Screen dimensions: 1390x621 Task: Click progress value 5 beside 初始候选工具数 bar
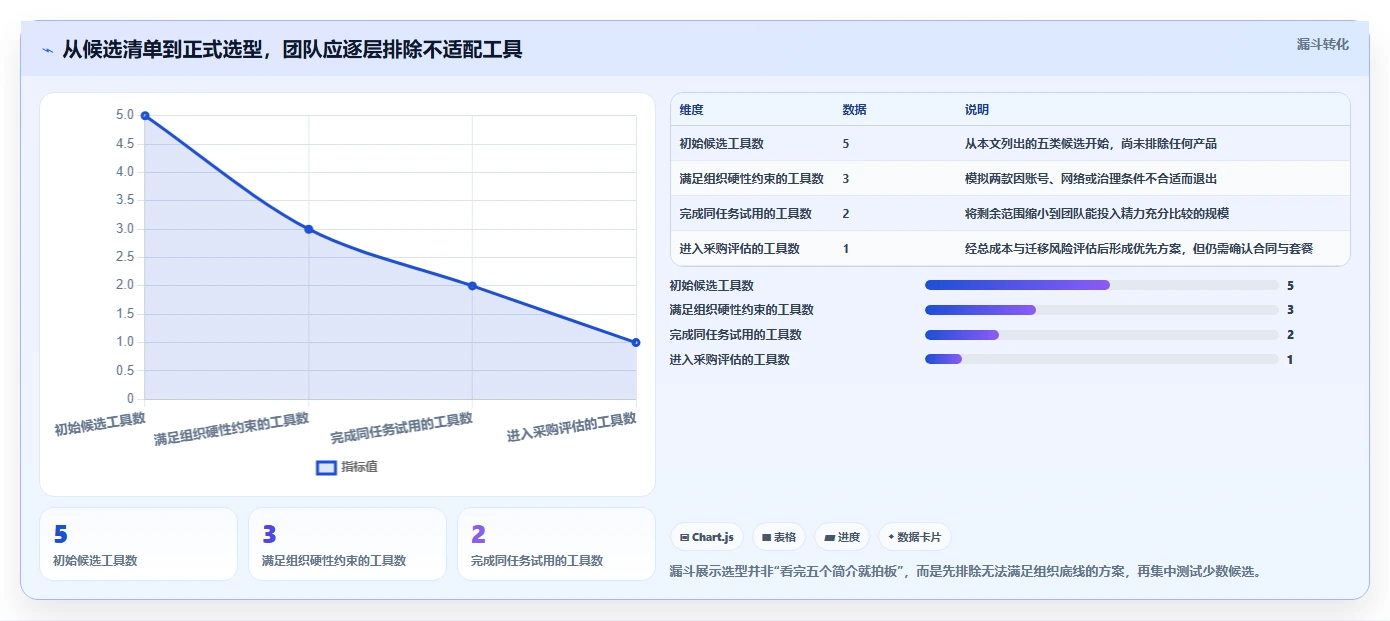[1290, 286]
